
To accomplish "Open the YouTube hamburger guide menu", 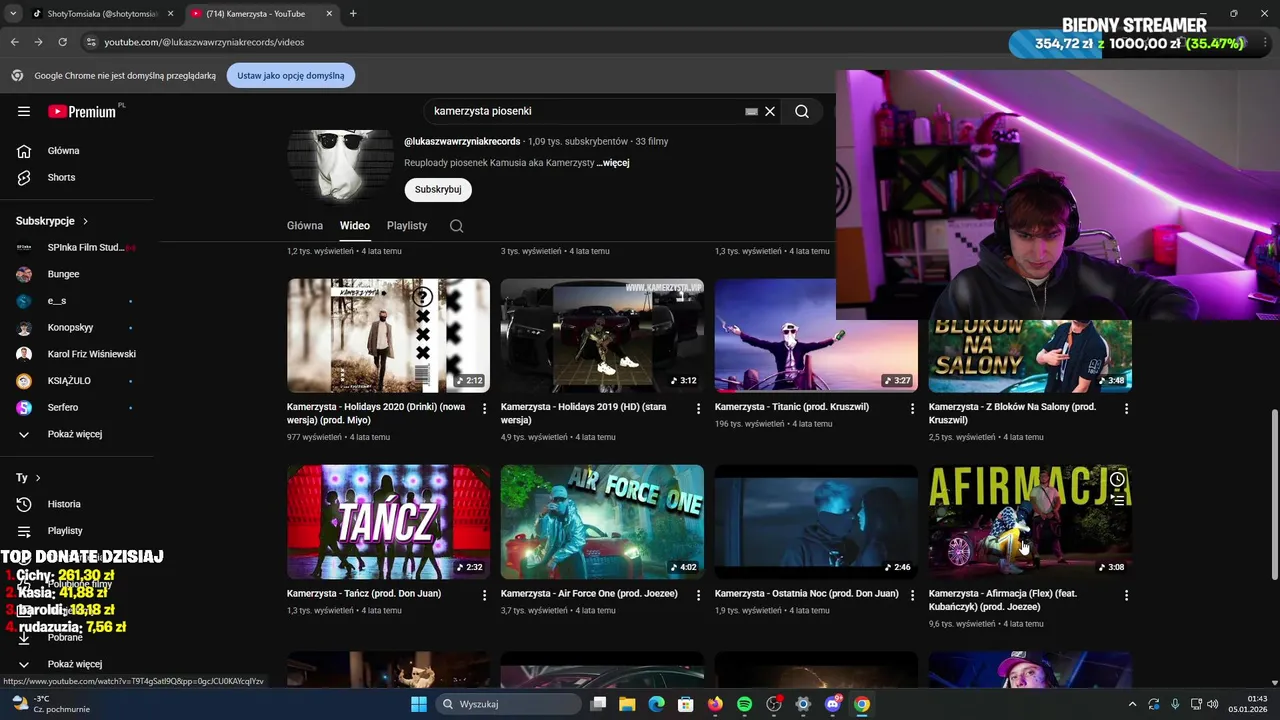I will pos(24,111).
